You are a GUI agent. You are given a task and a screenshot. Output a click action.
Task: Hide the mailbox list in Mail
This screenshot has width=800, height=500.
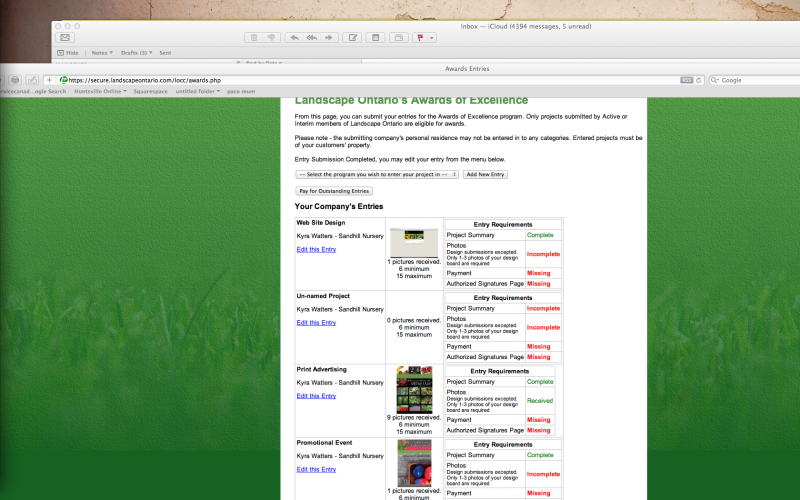(68, 53)
